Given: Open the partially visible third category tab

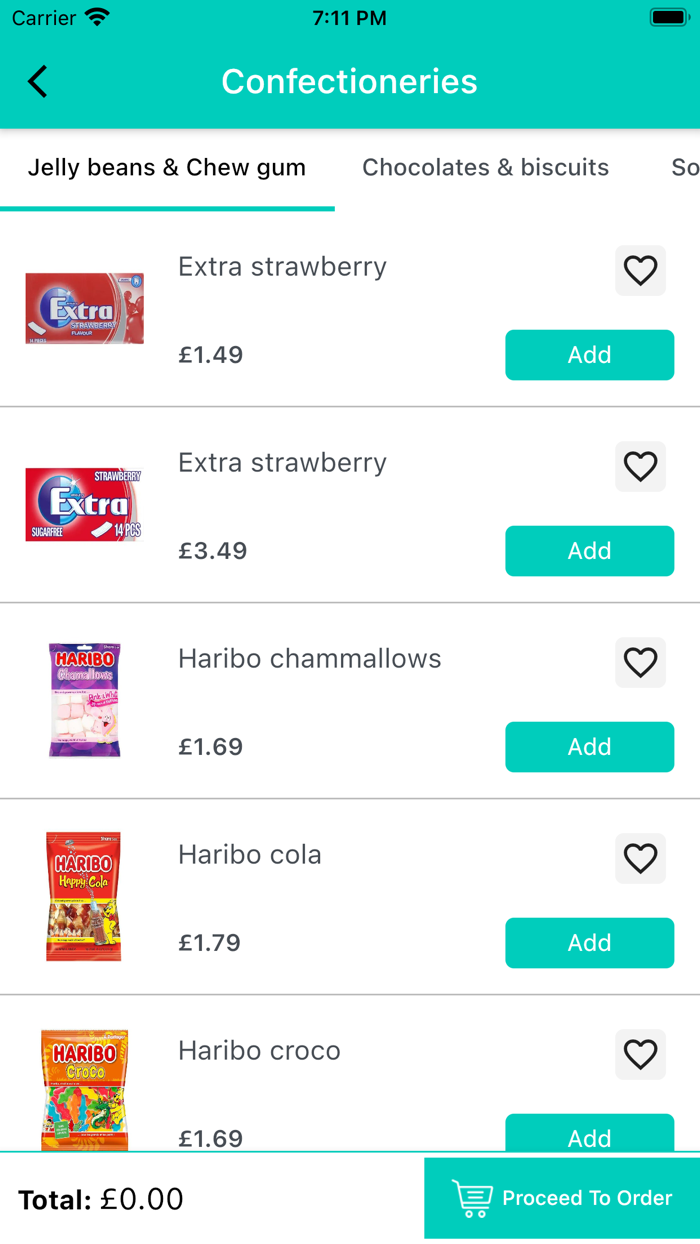Looking at the screenshot, I should 684,168.
